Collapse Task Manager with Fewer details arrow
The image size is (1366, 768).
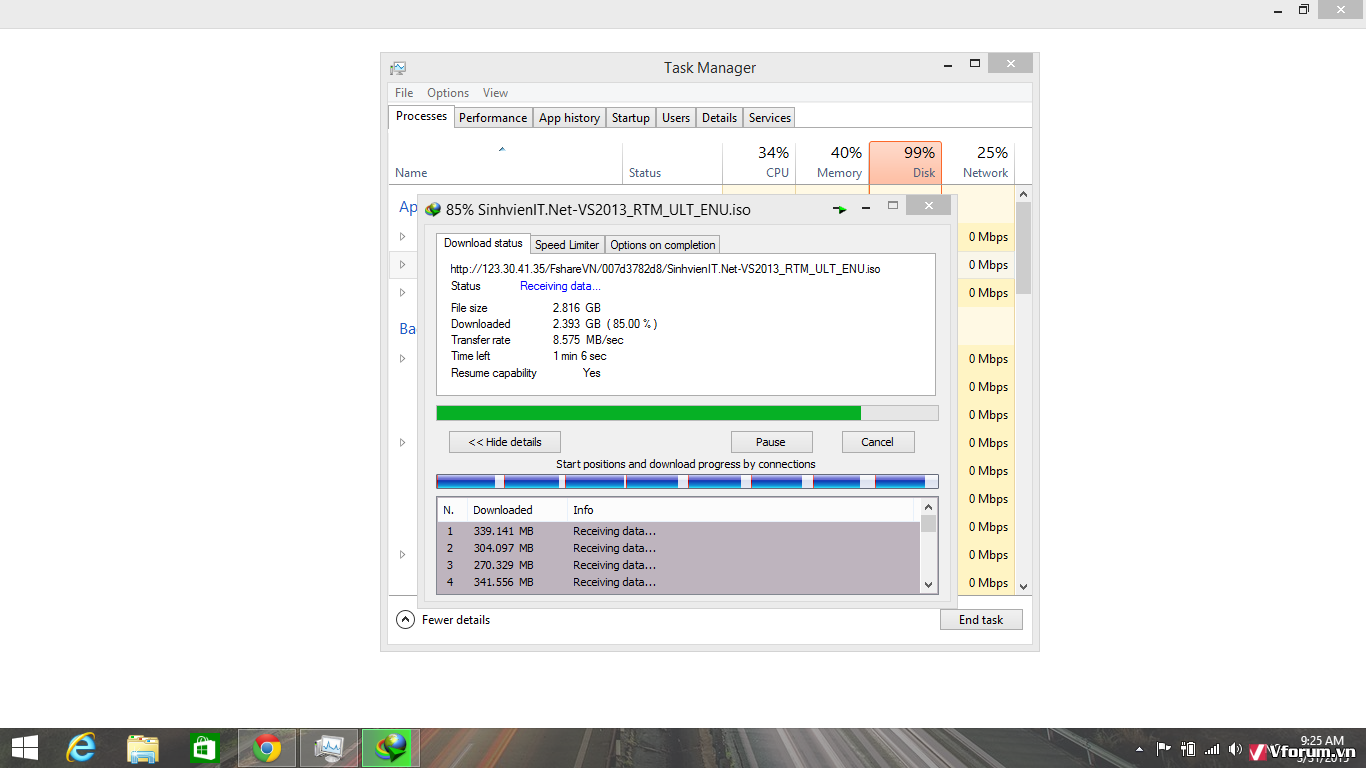405,619
